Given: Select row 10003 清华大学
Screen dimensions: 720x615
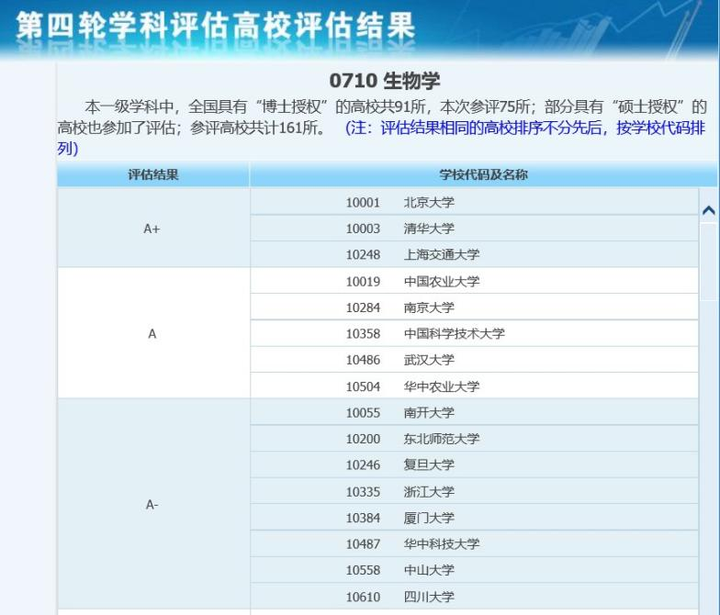Looking at the screenshot, I should [x=474, y=228].
